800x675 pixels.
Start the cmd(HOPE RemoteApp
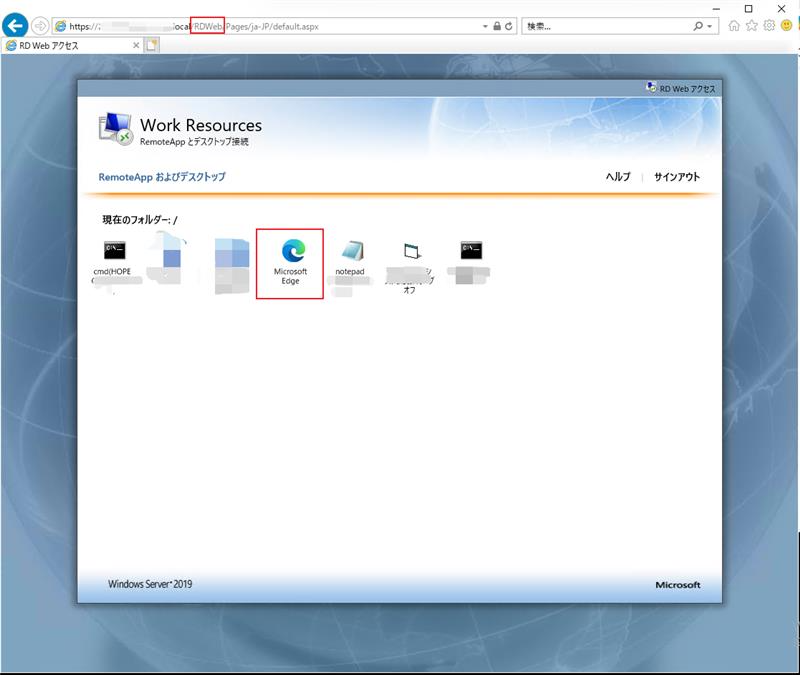coord(114,258)
